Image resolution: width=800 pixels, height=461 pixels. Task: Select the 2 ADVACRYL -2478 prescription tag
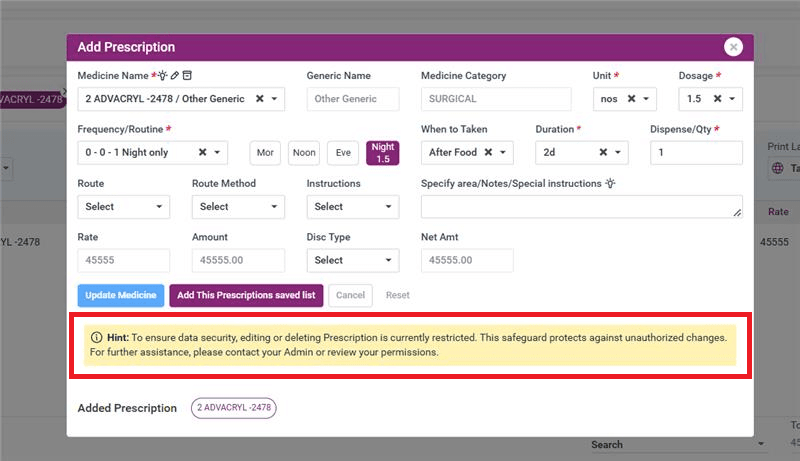click(x=233, y=408)
